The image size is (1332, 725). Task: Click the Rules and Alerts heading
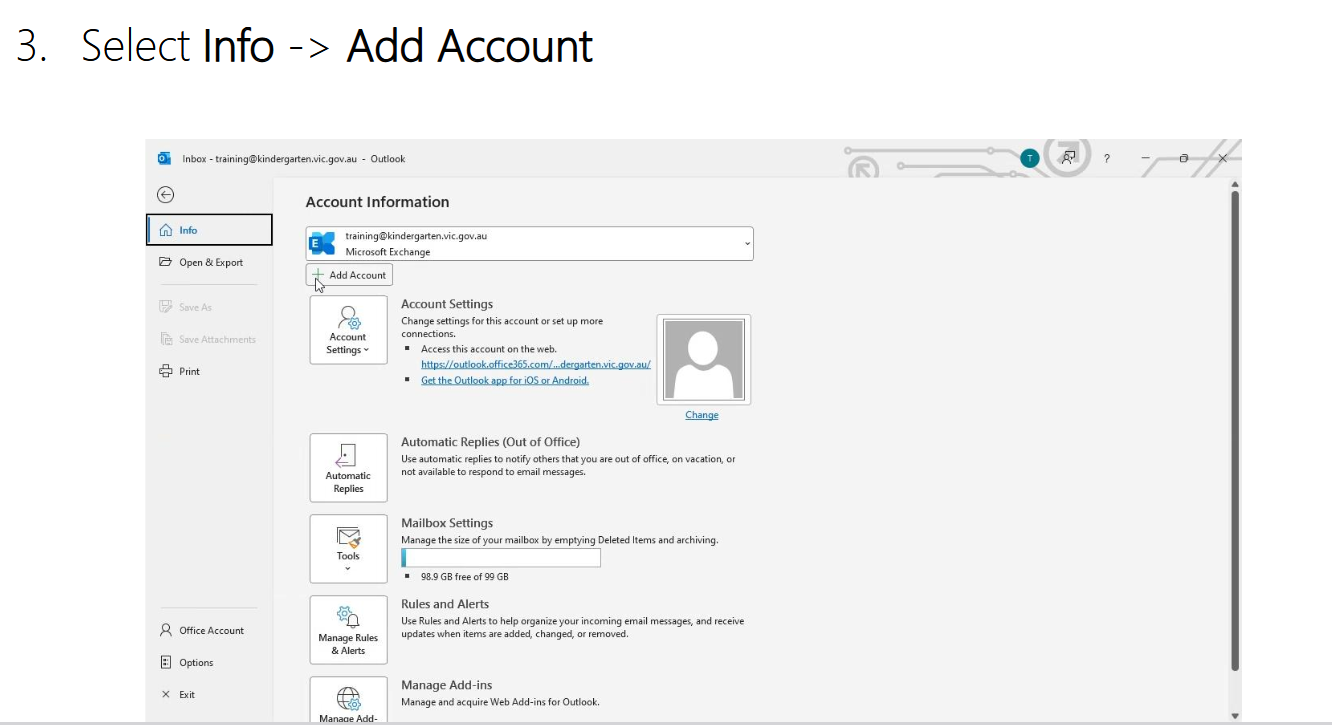[445, 604]
